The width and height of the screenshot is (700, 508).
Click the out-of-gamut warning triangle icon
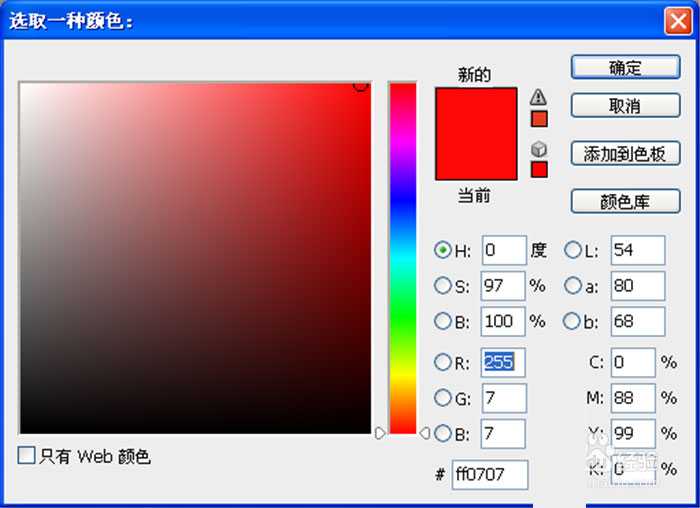[538, 96]
